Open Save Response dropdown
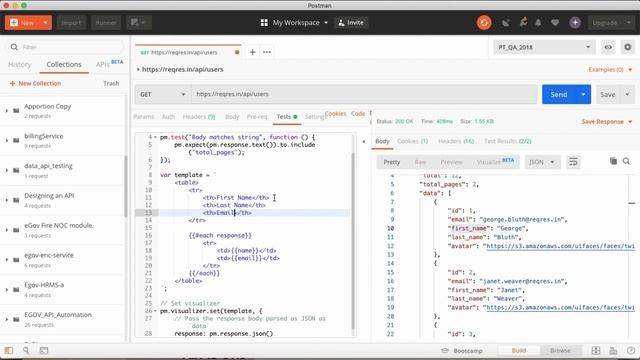640x360 pixels. pos(607,121)
